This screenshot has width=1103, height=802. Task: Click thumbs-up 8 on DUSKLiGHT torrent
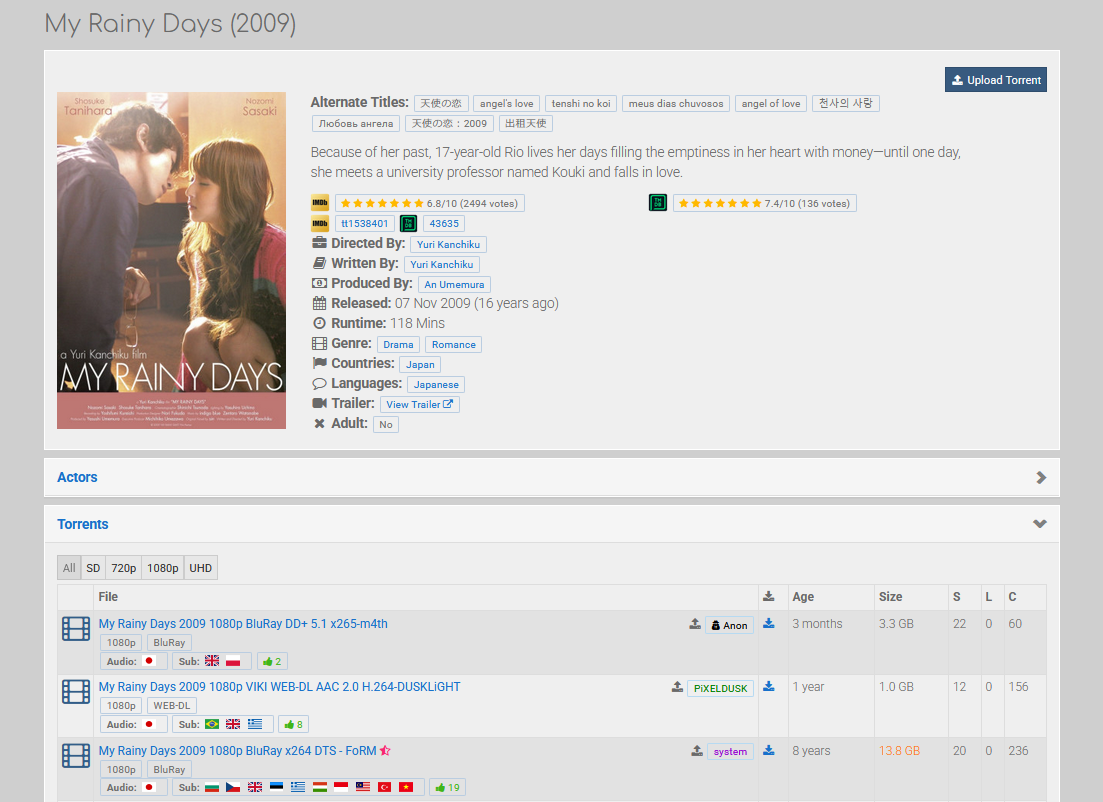click(x=293, y=725)
